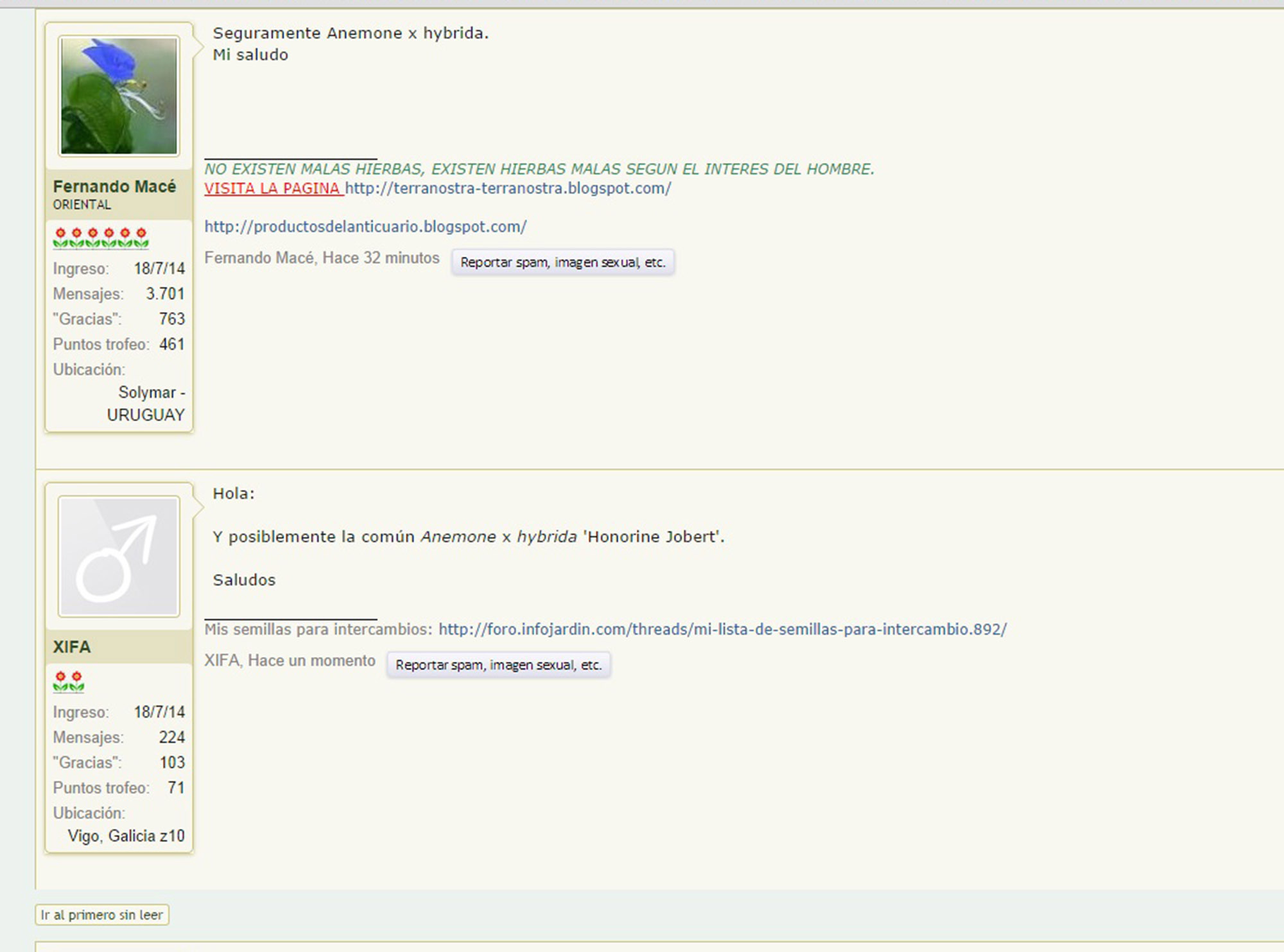Click Fernando Macé's blue flower avatar

pyautogui.click(x=119, y=96)
